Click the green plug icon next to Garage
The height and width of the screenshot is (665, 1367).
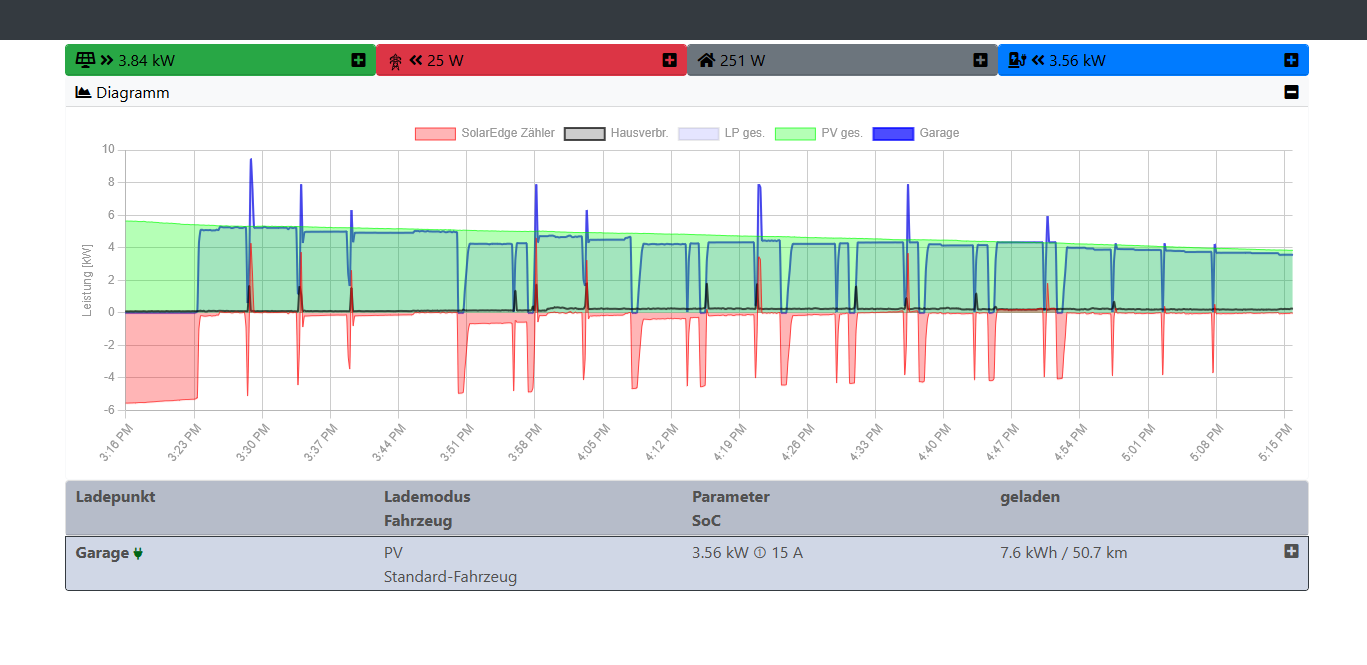click(x=138, y=553)
